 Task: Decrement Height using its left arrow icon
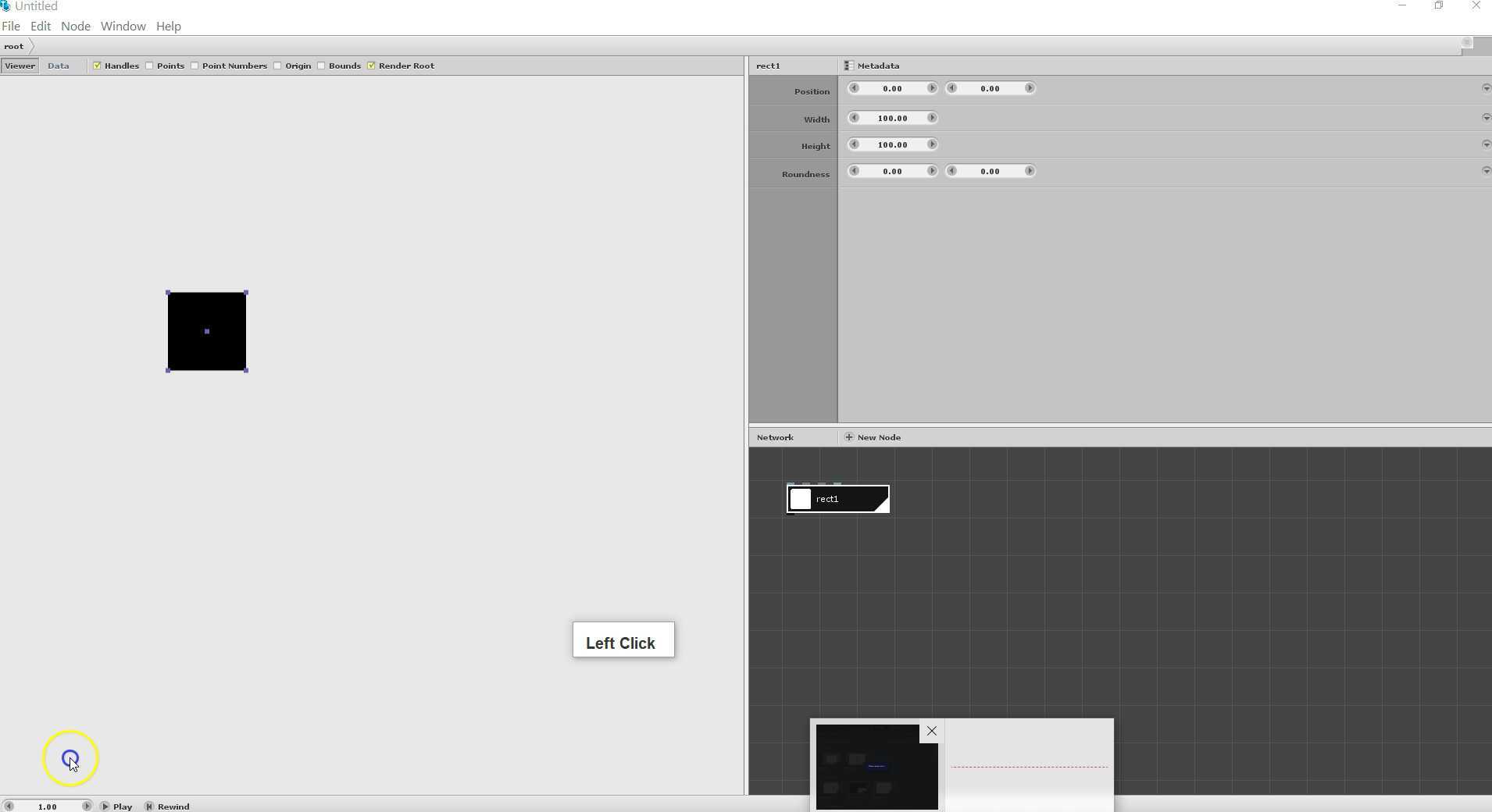[855, 144]
